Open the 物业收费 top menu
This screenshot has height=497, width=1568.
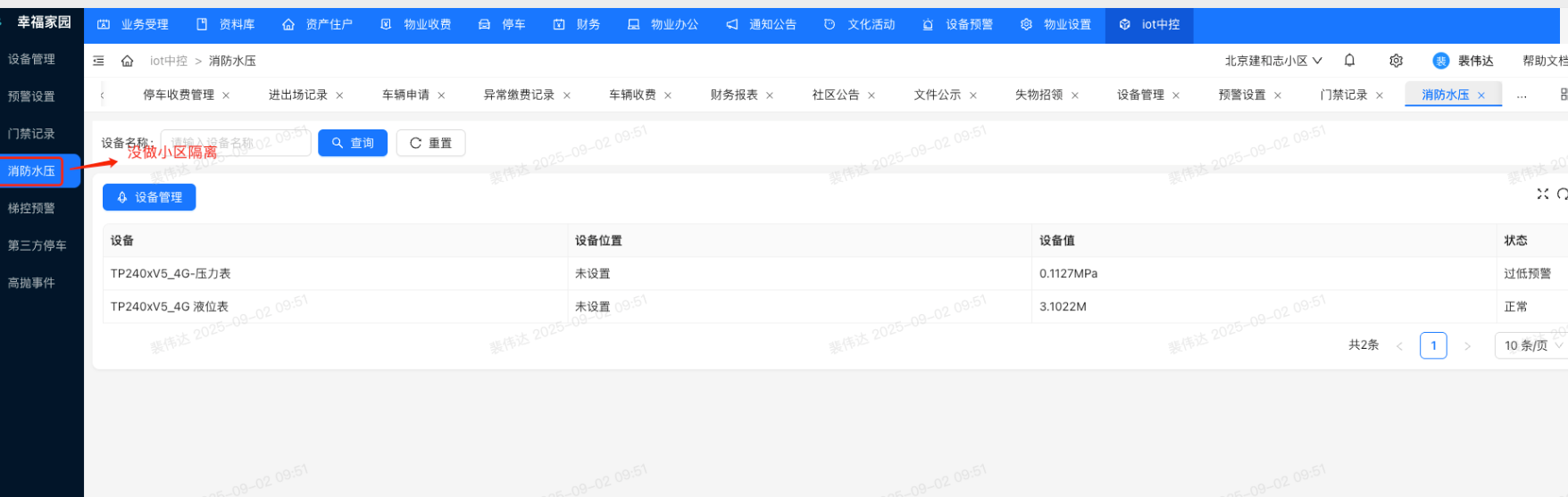pyautogui.click(x=416, y=24)
